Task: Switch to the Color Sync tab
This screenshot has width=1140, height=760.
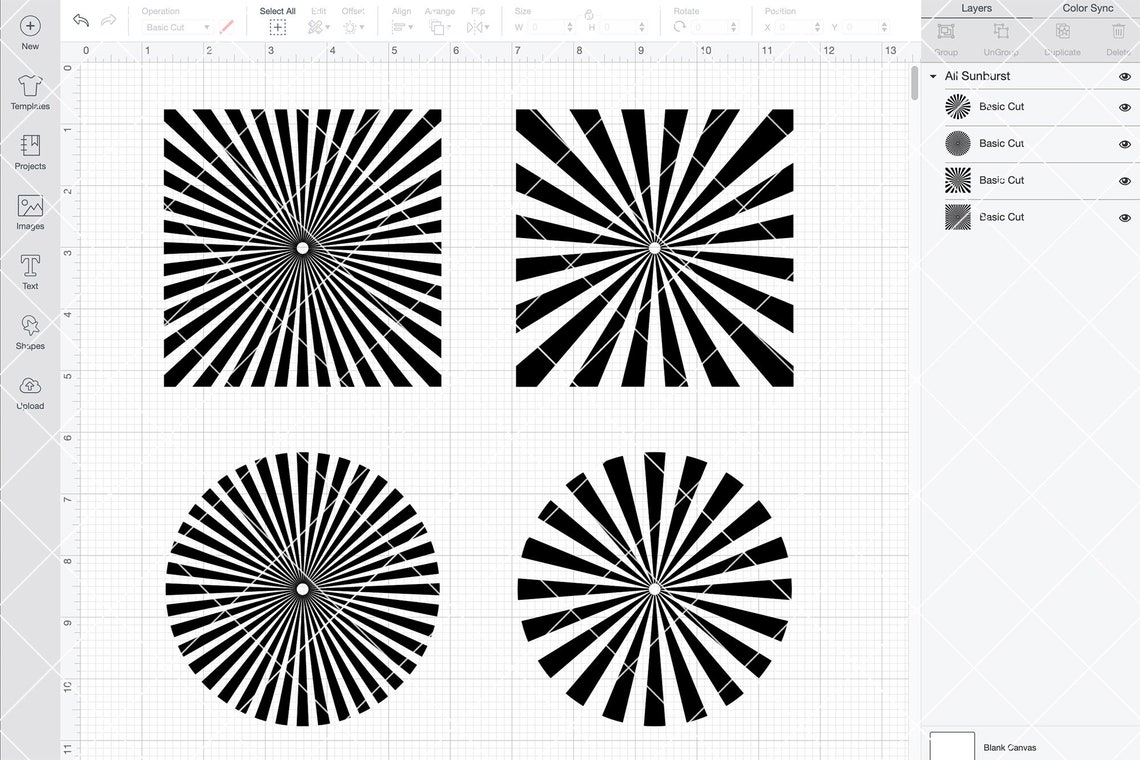Action: click(1087, 8)
